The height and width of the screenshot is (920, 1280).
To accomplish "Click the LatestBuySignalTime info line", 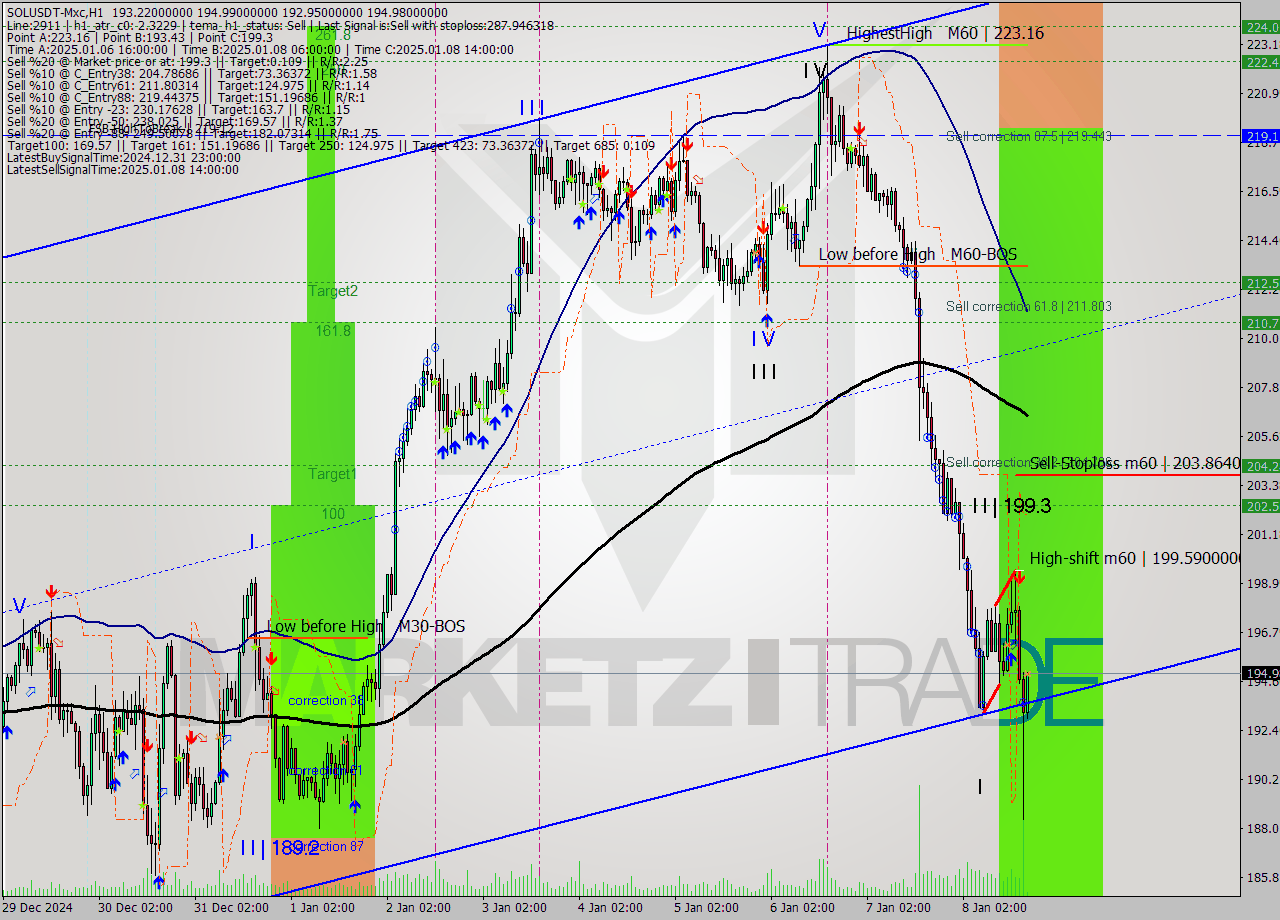I will coord(124,157).
